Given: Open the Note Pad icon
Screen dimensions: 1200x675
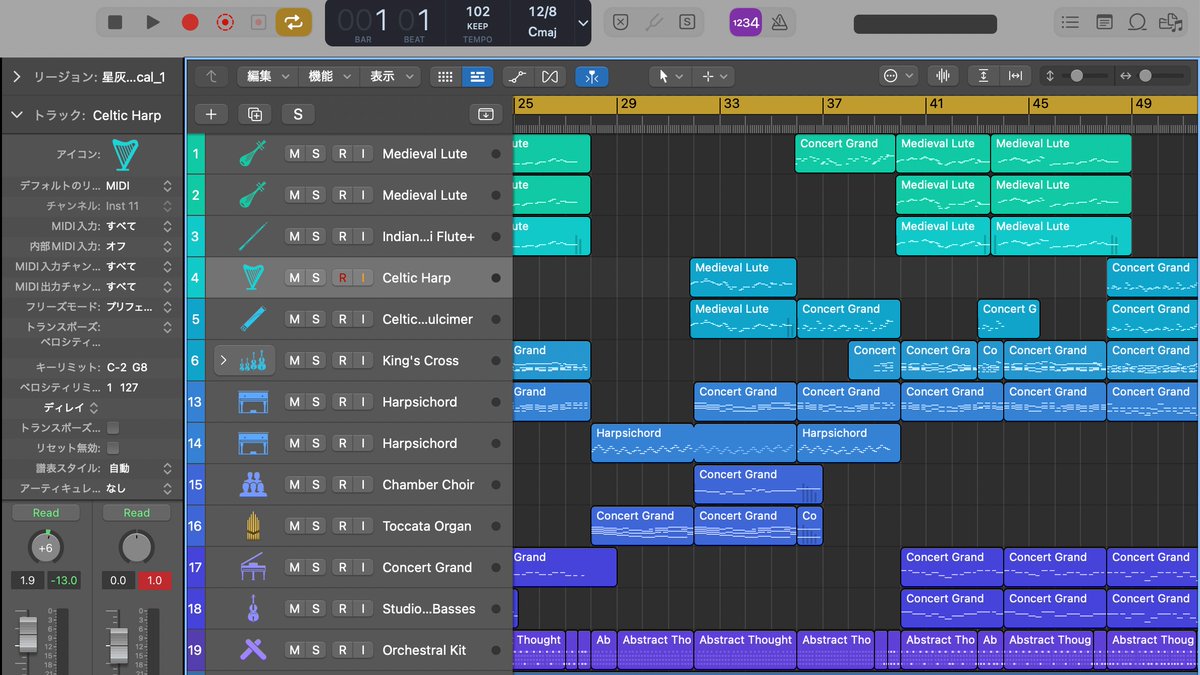Looking at the screenshot, I should (x=1104, y=22).
